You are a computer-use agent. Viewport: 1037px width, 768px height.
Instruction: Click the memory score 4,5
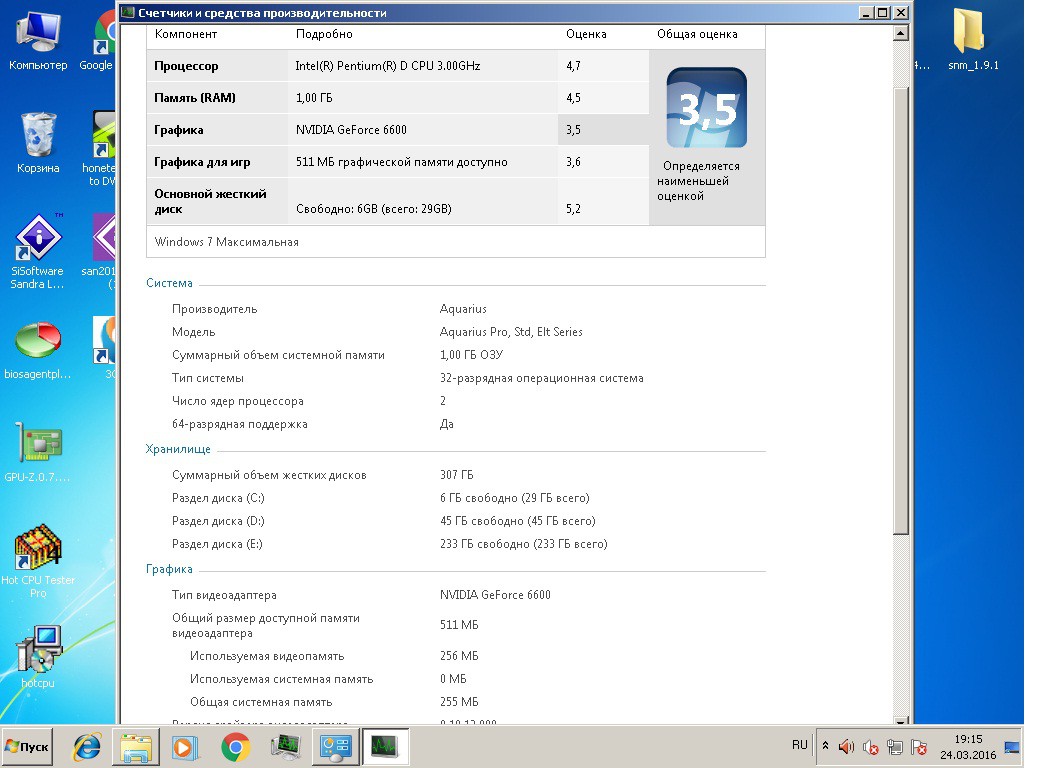click(573, 98)
